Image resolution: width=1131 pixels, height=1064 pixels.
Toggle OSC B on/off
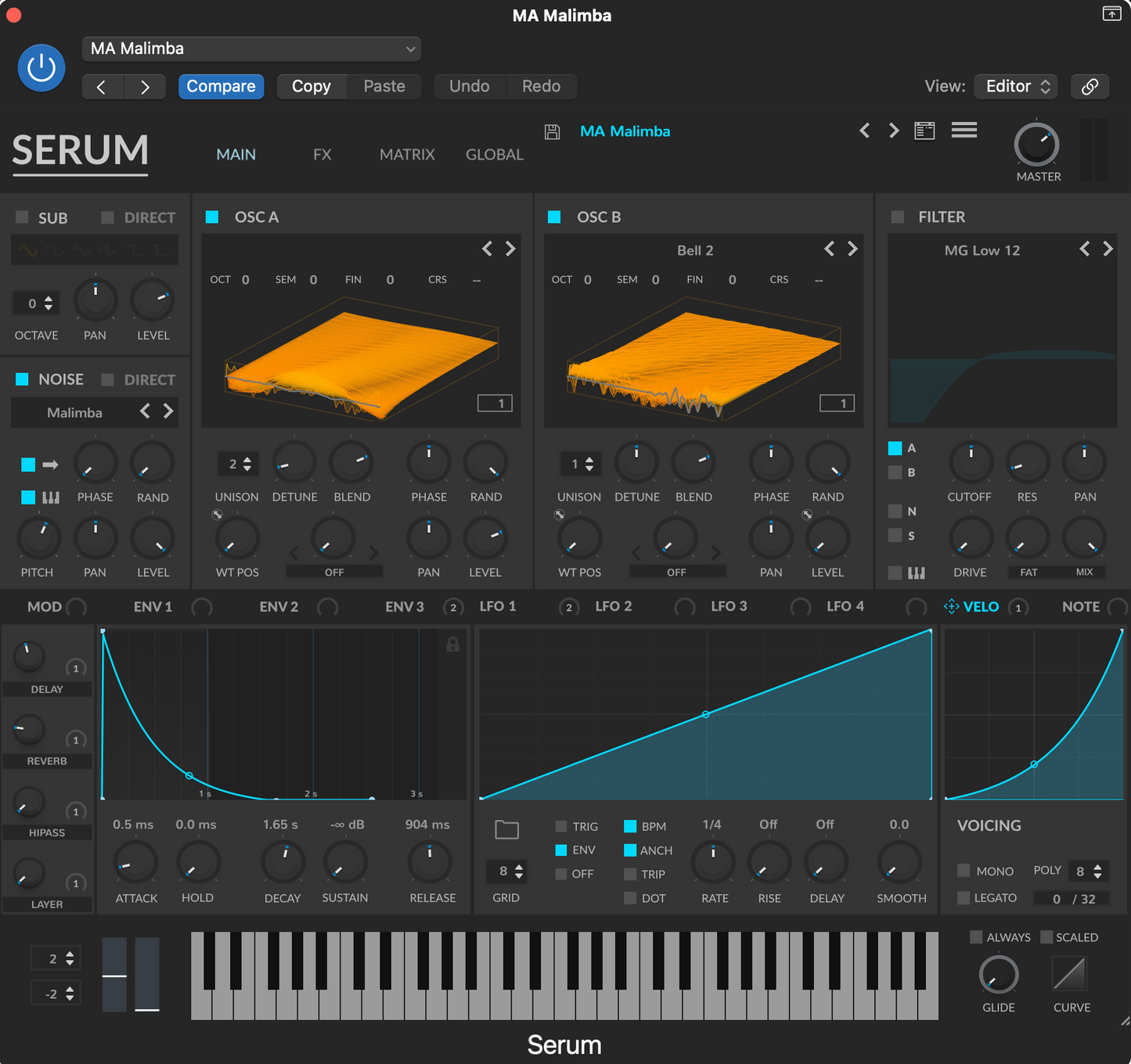coord(554,217)
